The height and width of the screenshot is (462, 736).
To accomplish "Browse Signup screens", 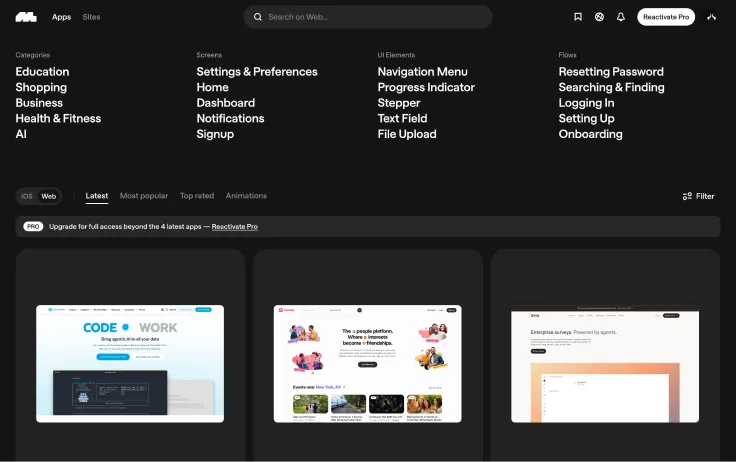I will 215,134.
